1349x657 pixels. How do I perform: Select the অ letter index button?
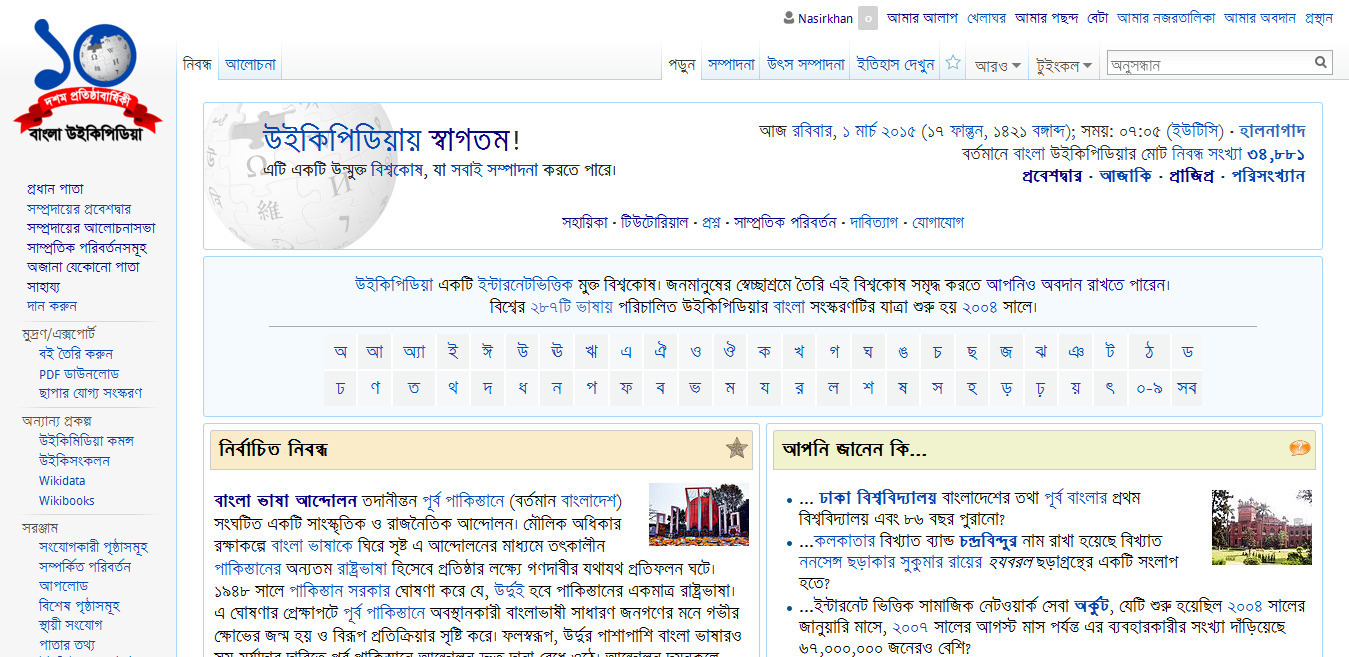pos(340,351)
